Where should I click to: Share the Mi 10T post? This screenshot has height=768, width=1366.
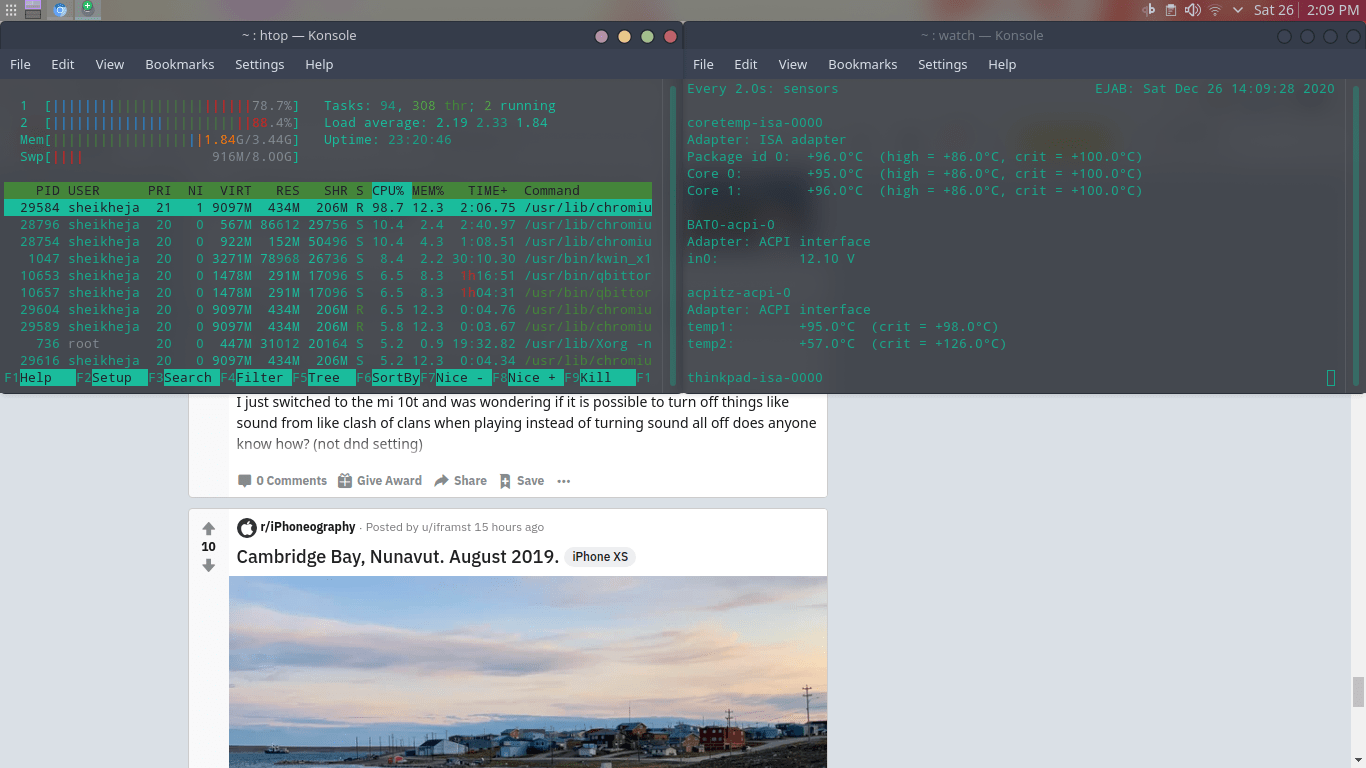pos(460,481)
